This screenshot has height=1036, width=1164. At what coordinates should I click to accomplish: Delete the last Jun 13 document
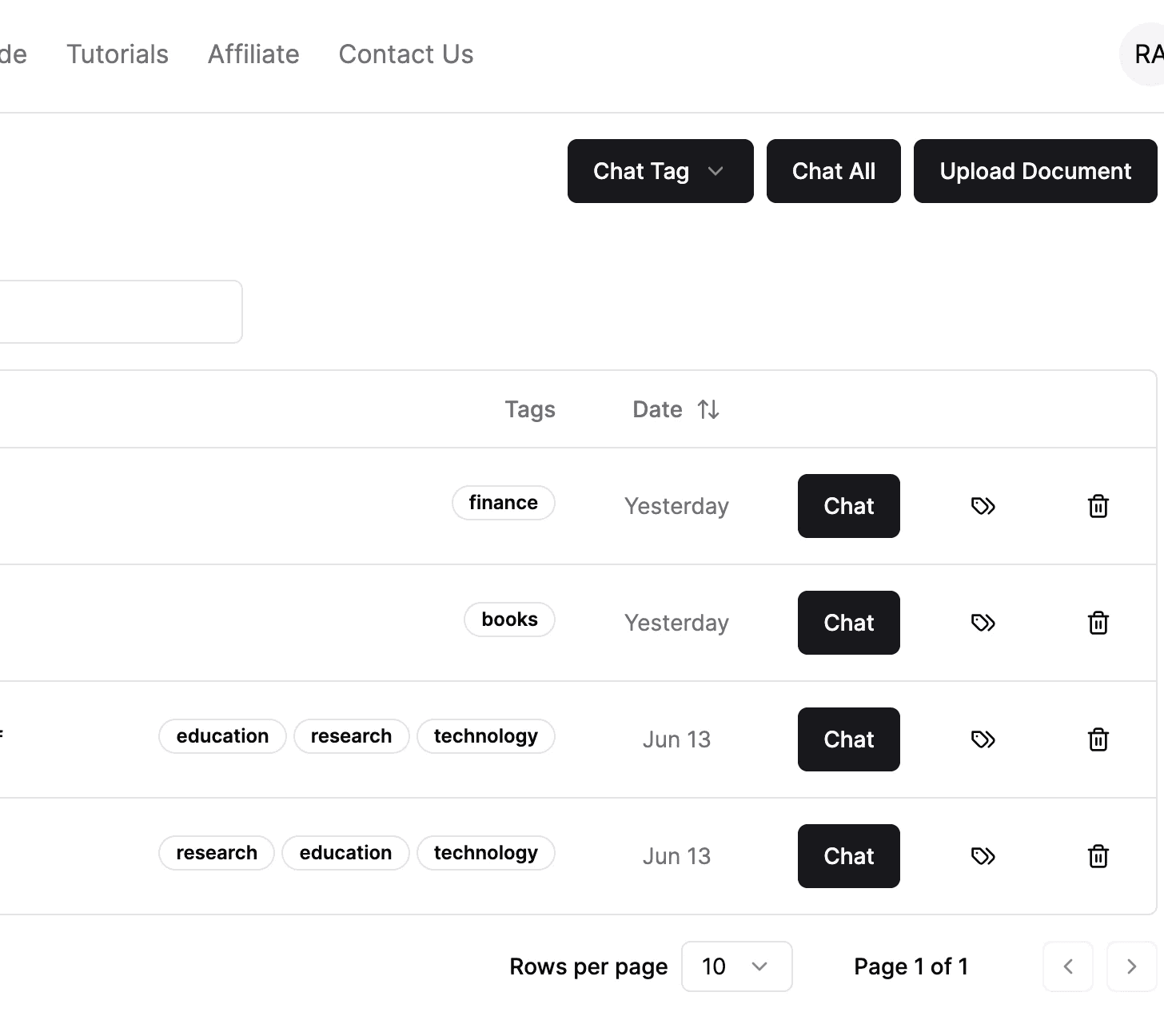[x=1098, y=856]
